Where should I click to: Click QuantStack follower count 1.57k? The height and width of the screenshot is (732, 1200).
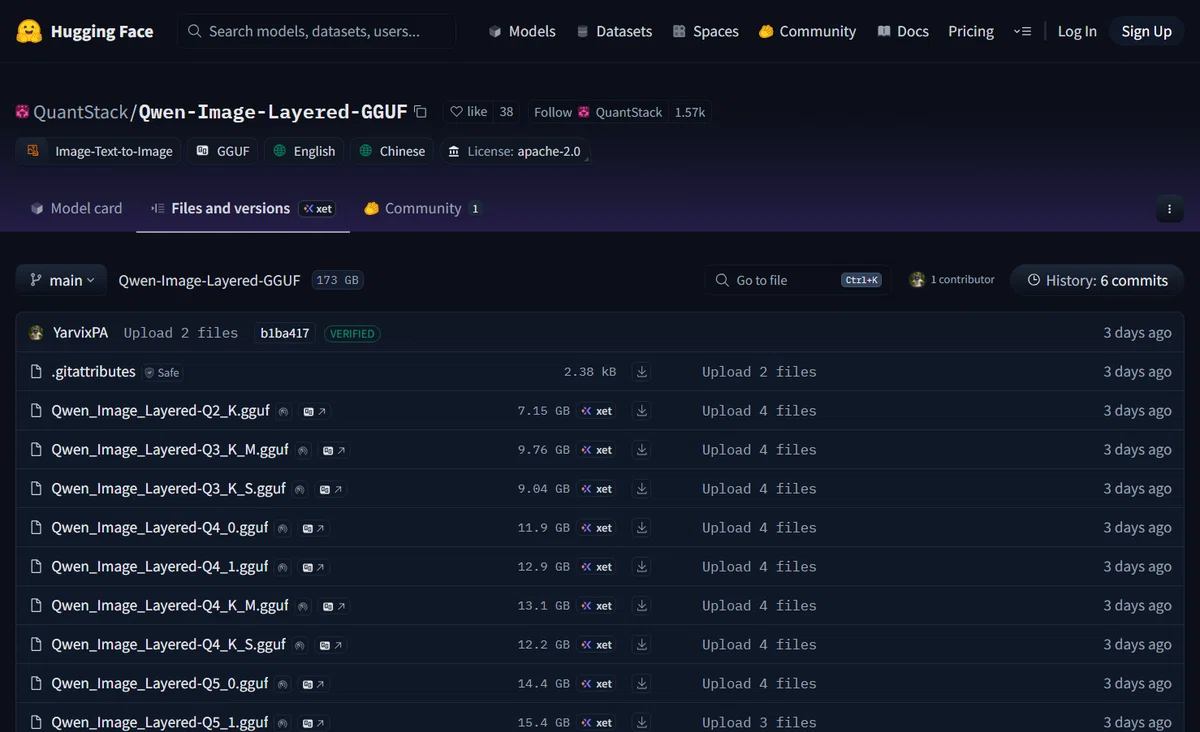[690, 112]
